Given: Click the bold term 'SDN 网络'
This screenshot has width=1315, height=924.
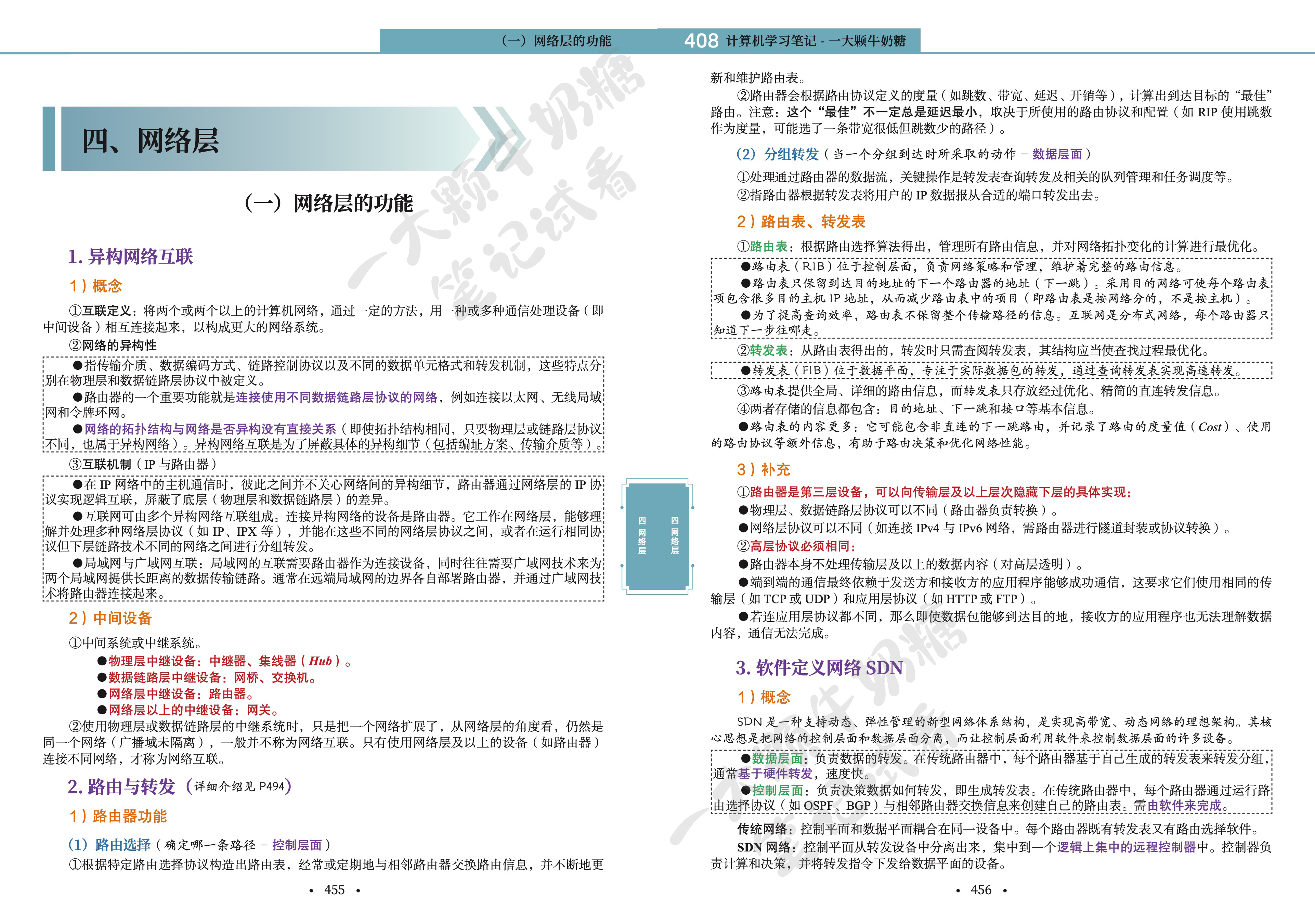Looking at the screenshot, I should 764,847.
